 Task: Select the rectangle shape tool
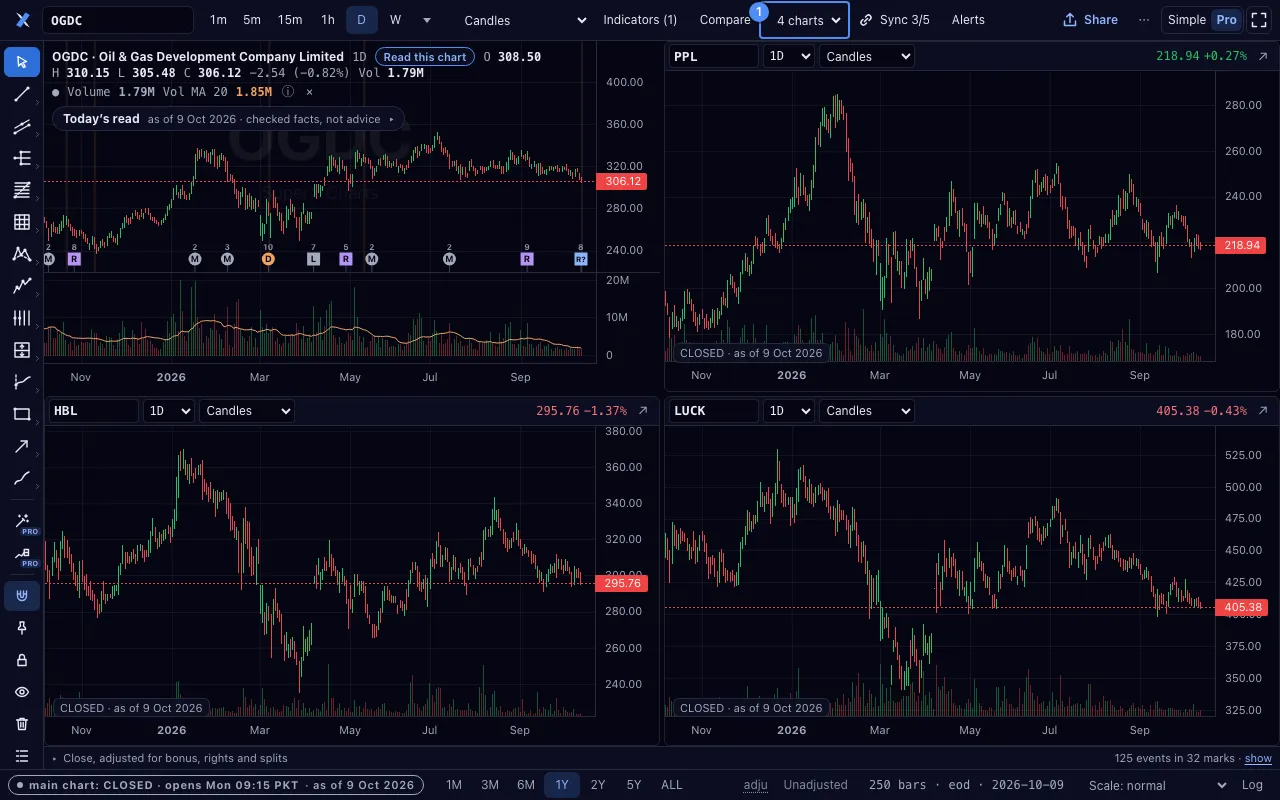point(22,414)
